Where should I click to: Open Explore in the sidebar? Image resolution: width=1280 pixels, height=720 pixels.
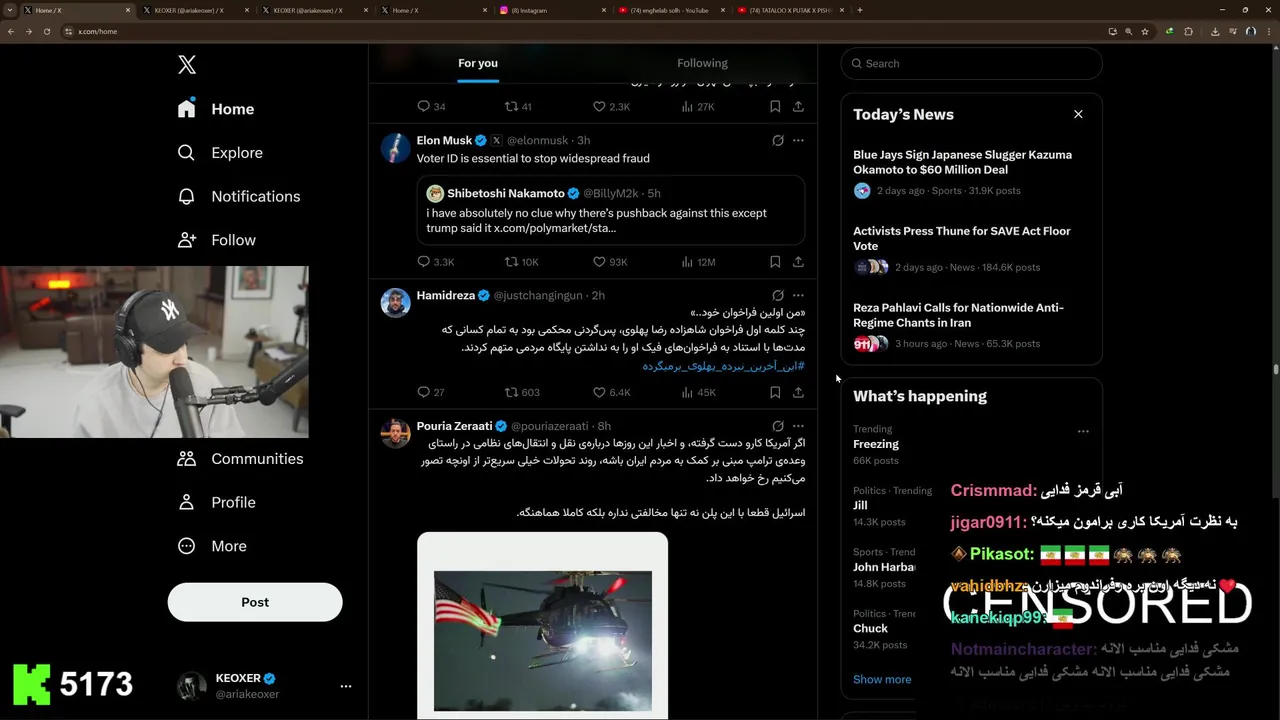pos(220,153)
